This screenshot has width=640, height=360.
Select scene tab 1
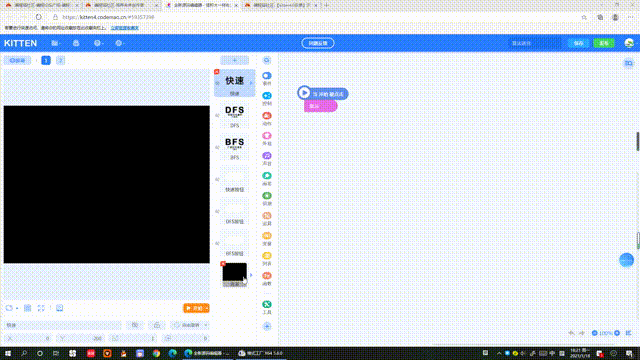(46, 60)
